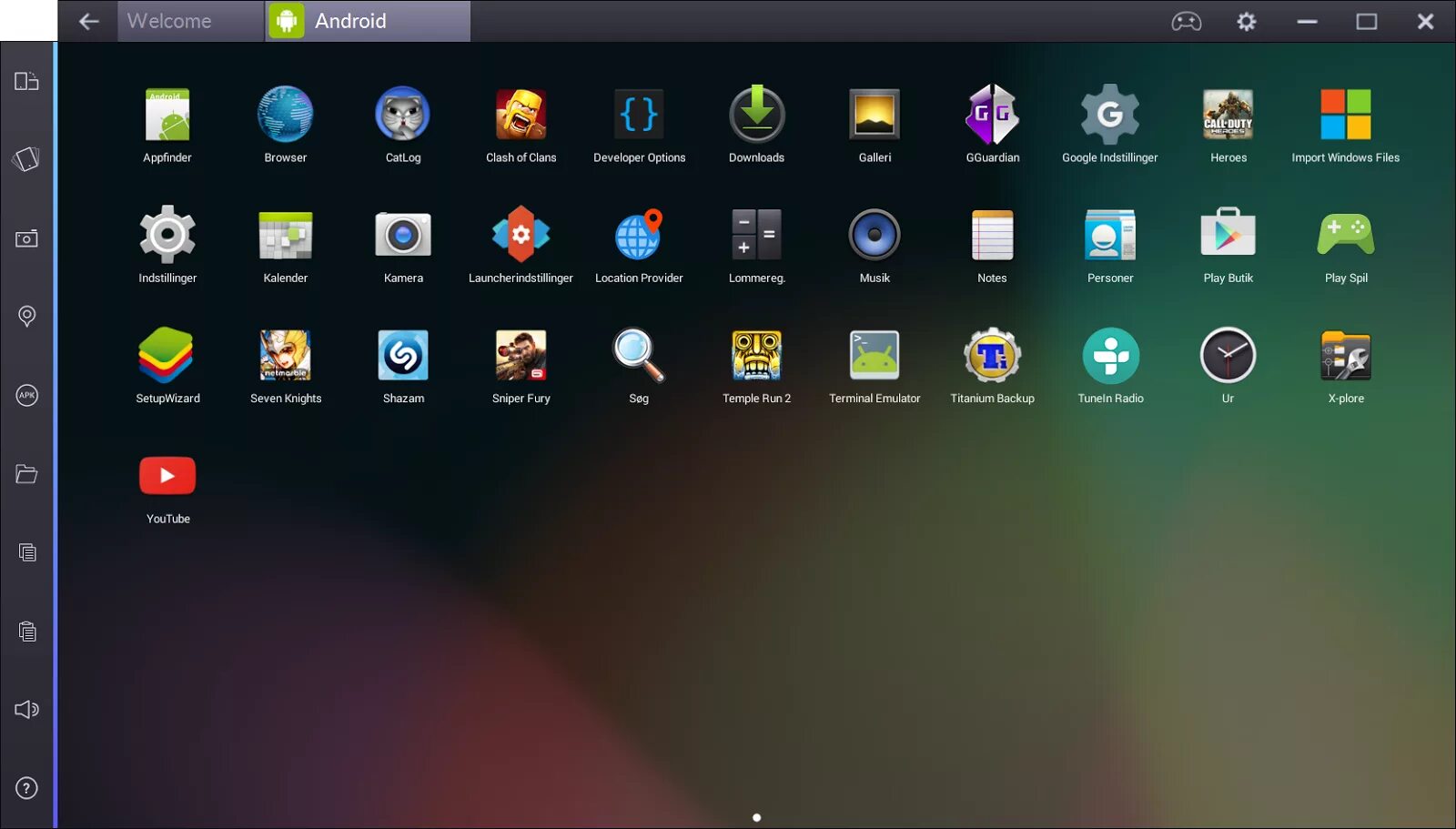
Task: Launch Clash of Clans
Action: [x=521, y=115]
